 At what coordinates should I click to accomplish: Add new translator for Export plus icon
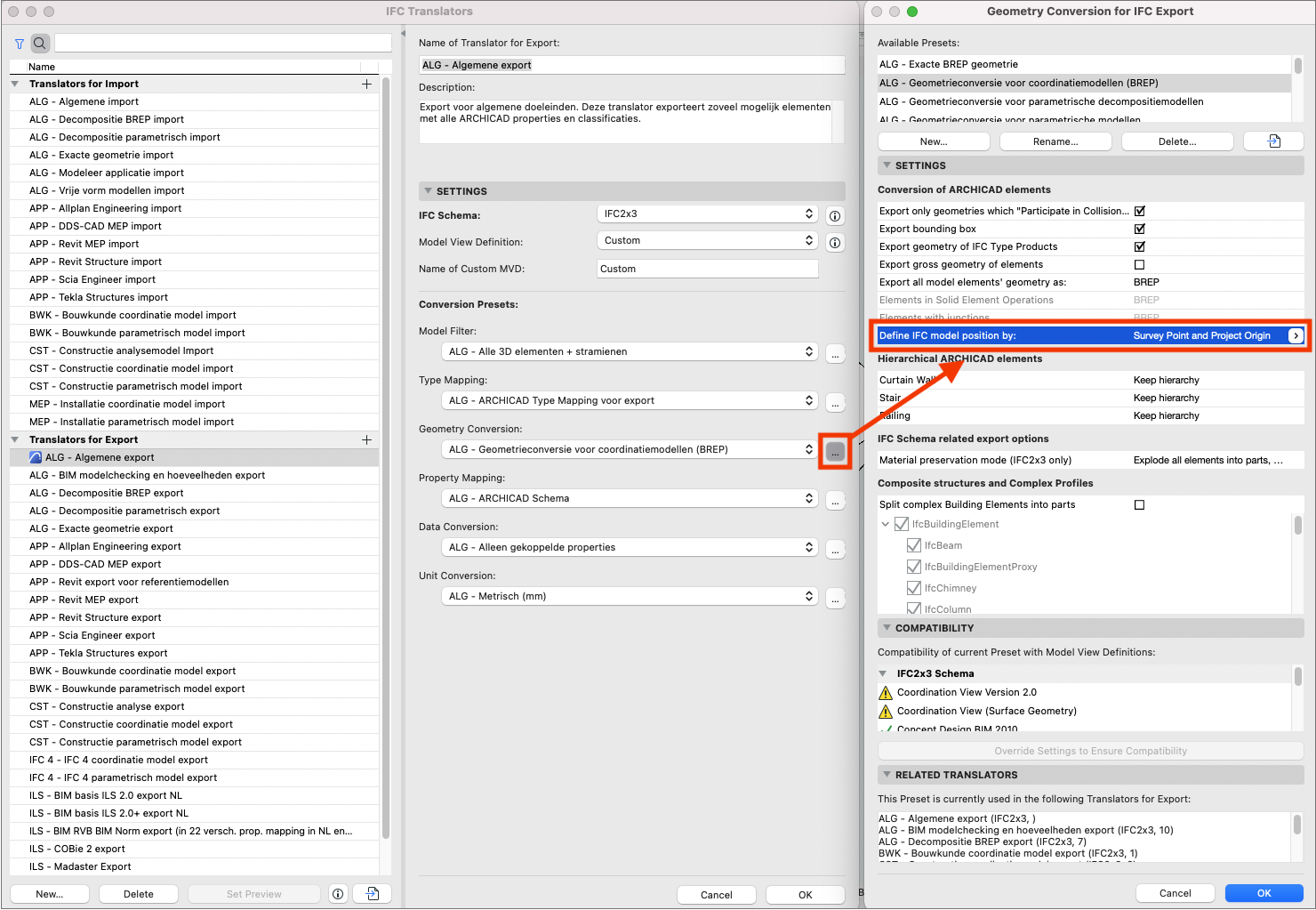click(366, 439)
